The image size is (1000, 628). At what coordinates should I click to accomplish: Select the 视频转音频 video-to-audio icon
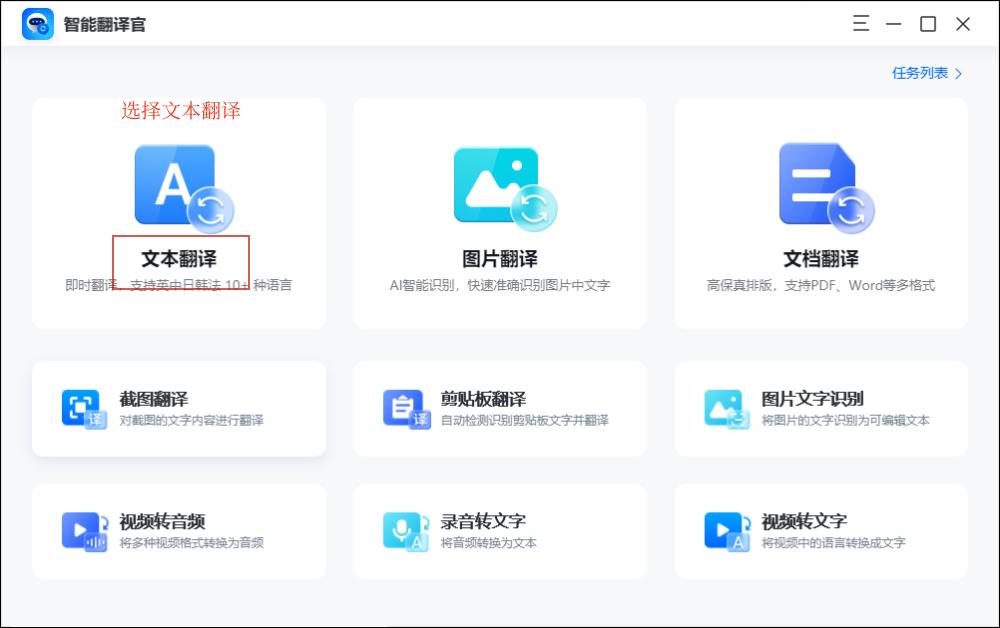click(83, 530)
